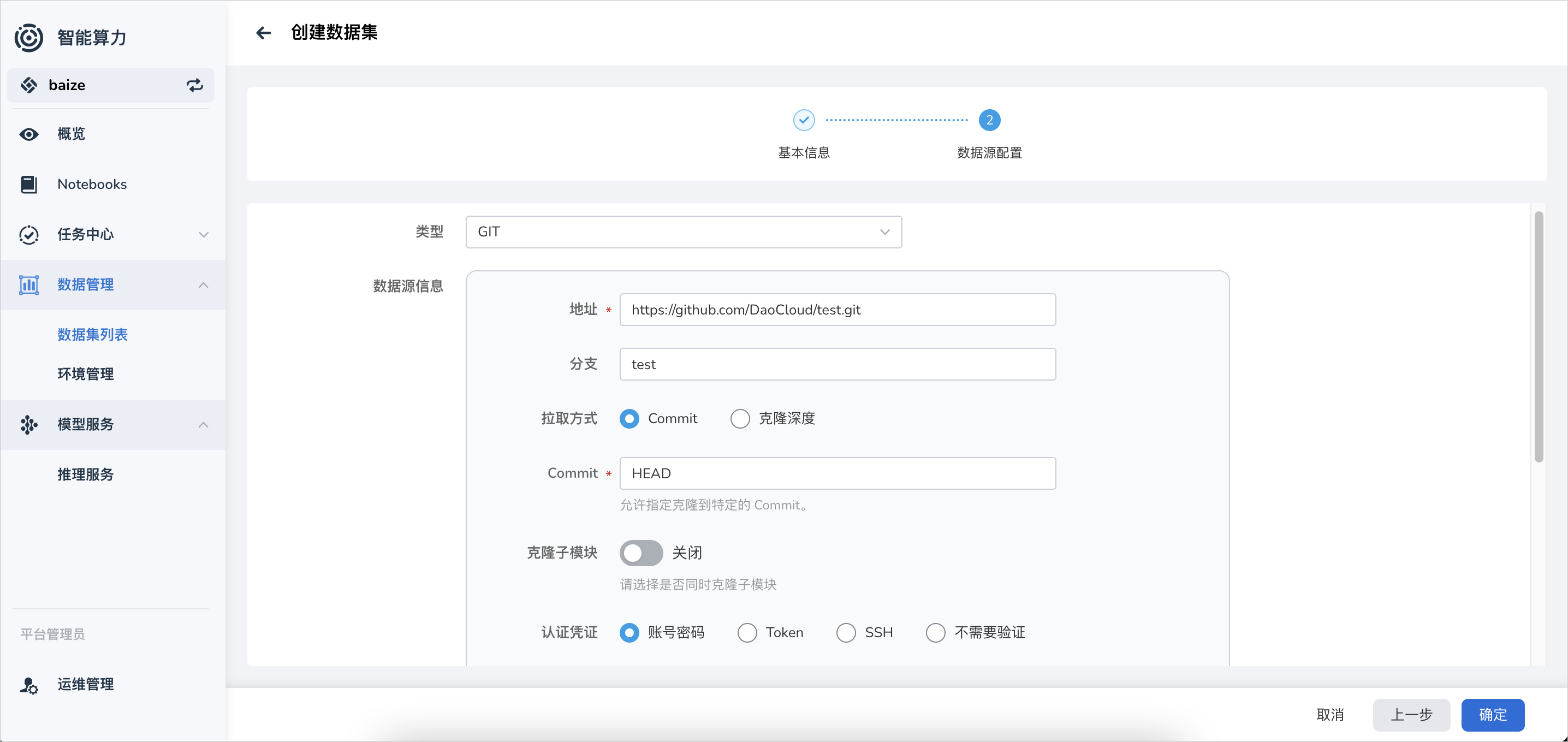Click the 概览 eye icon in sidebar
Viewport: 1568px width, 742px height.
tap(29, 135)
